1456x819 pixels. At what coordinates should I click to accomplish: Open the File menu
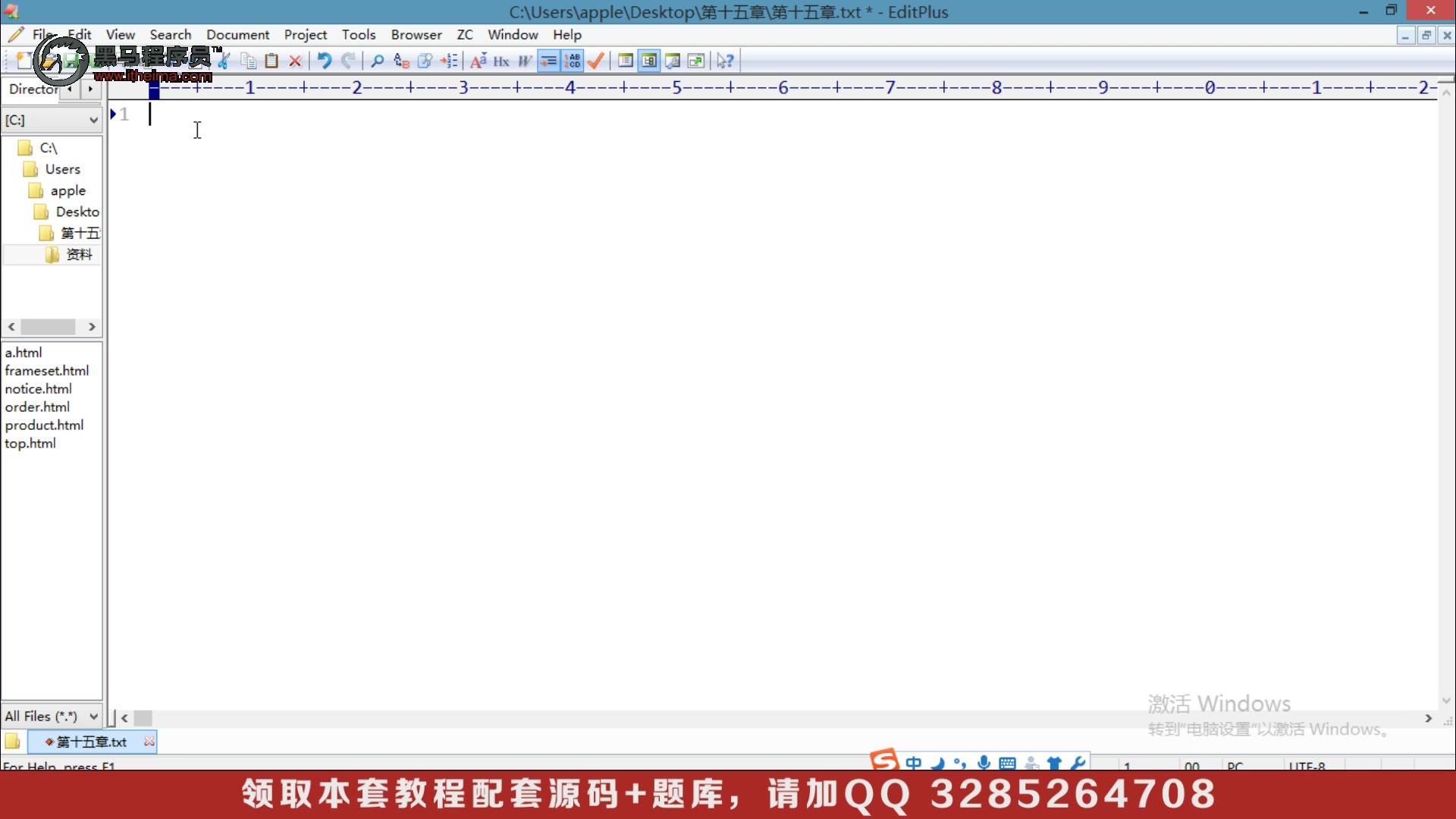tap(42, 35)
